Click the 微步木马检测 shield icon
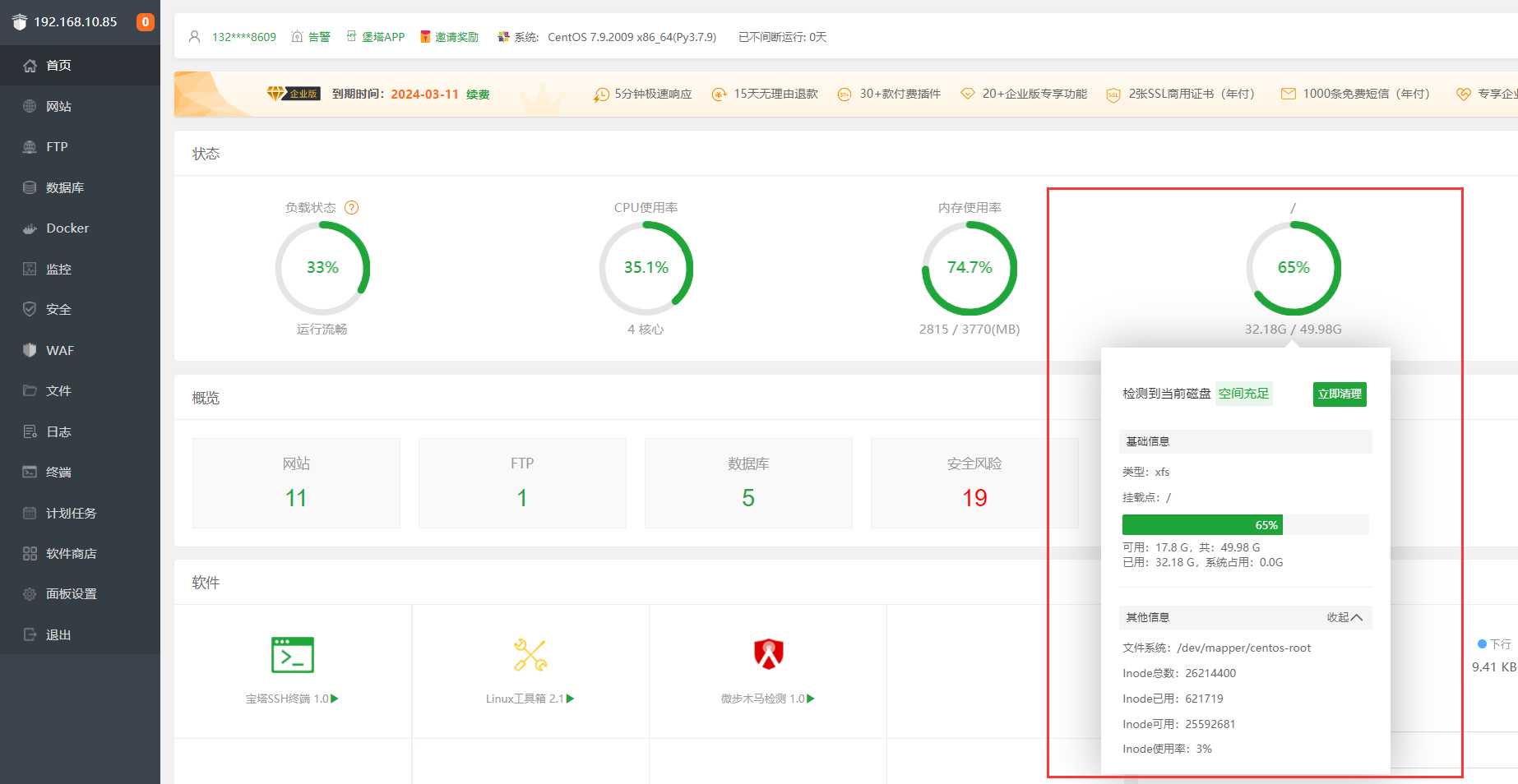The image size is (1518, 784). tap(769, 655)
